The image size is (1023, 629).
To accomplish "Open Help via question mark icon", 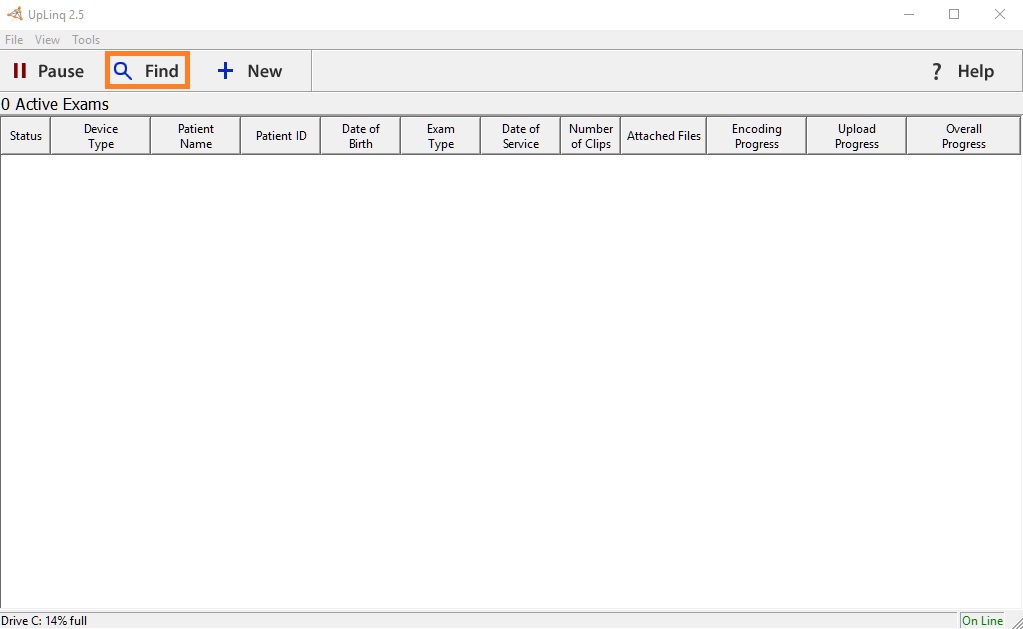I will pyautogui.click(x=937, y=71).
